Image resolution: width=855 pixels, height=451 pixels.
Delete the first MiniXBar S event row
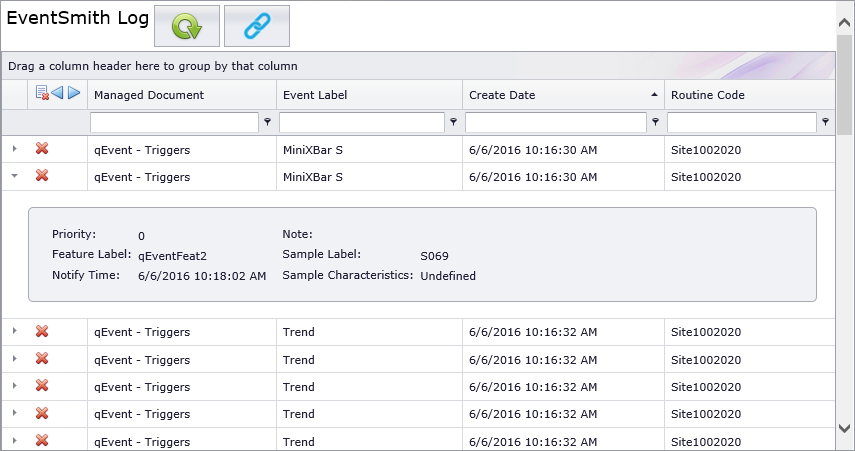coord(42,149)
